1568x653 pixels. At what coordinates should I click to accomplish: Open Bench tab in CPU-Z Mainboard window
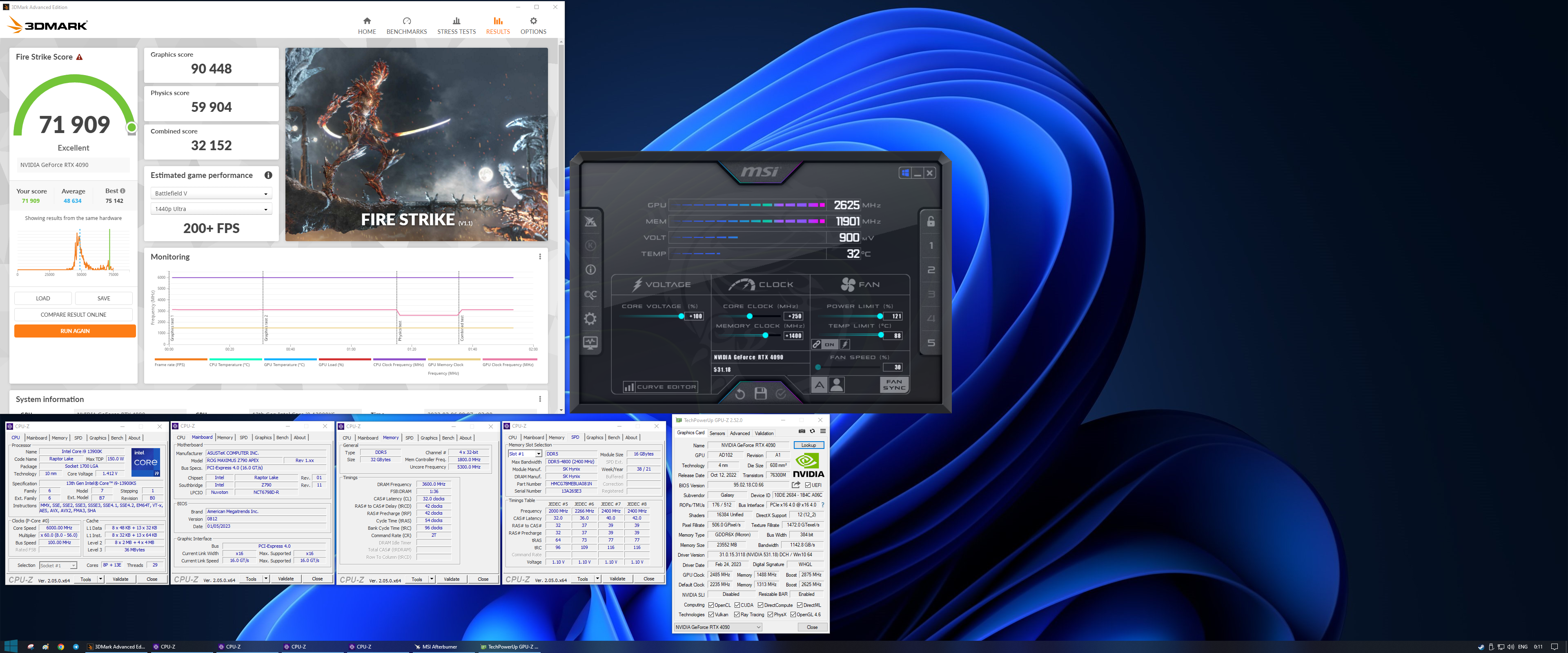coord(283,438)
